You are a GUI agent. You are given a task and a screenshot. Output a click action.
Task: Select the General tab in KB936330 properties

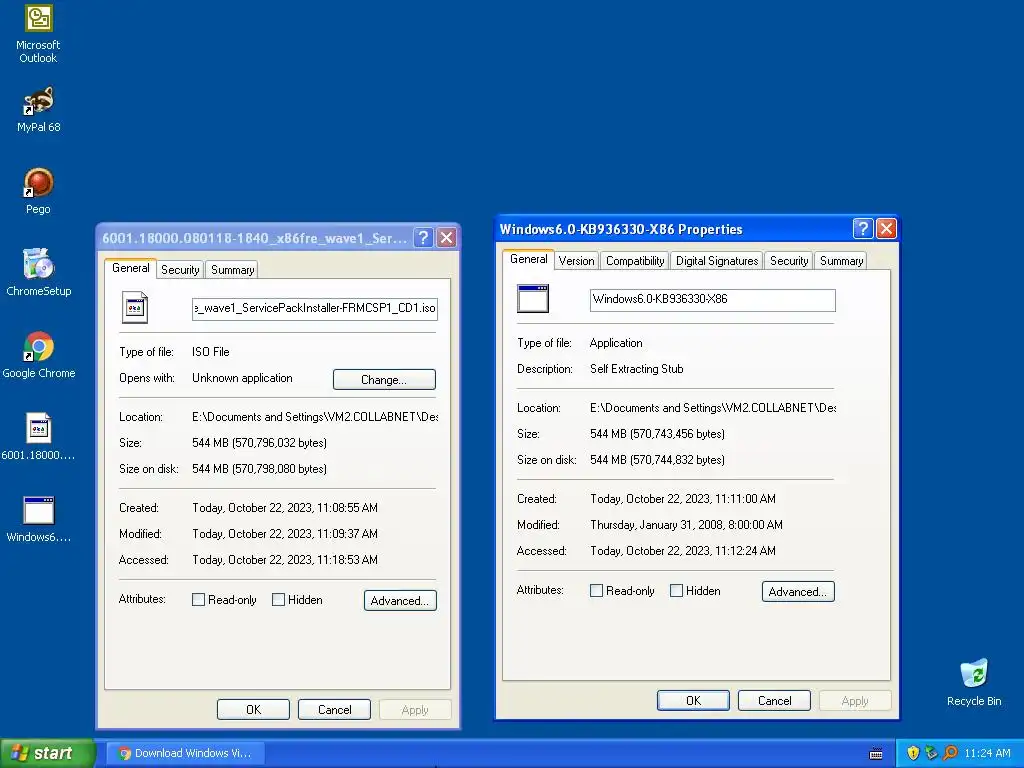pyautogui.click(x=528, y=259)
